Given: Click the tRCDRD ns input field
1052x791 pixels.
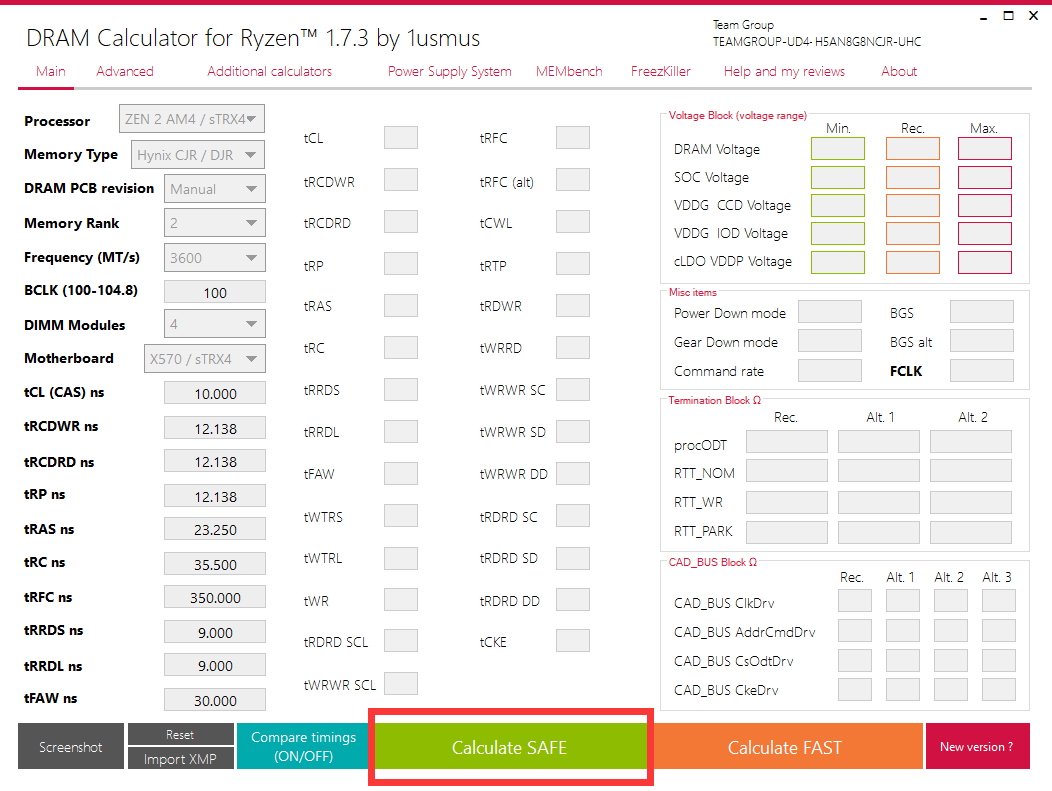Looking at the screenshot, I should pyautogui.click(x=215, y=462).
